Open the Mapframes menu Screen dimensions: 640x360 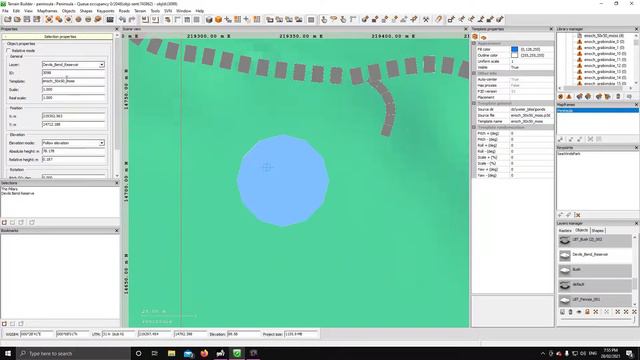tap(47, 11)
